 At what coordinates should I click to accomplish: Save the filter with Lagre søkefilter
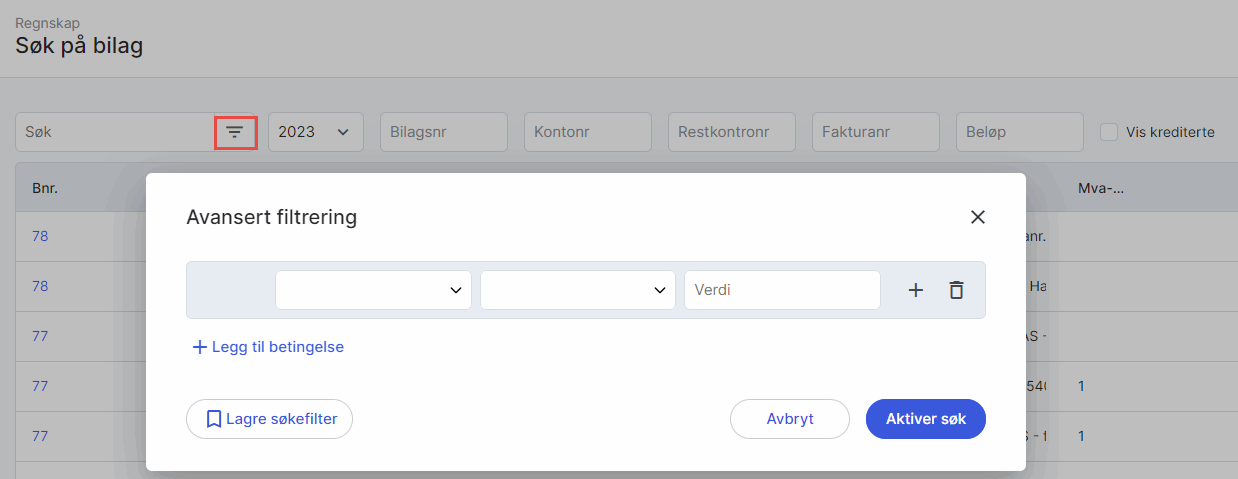(269, 419)
